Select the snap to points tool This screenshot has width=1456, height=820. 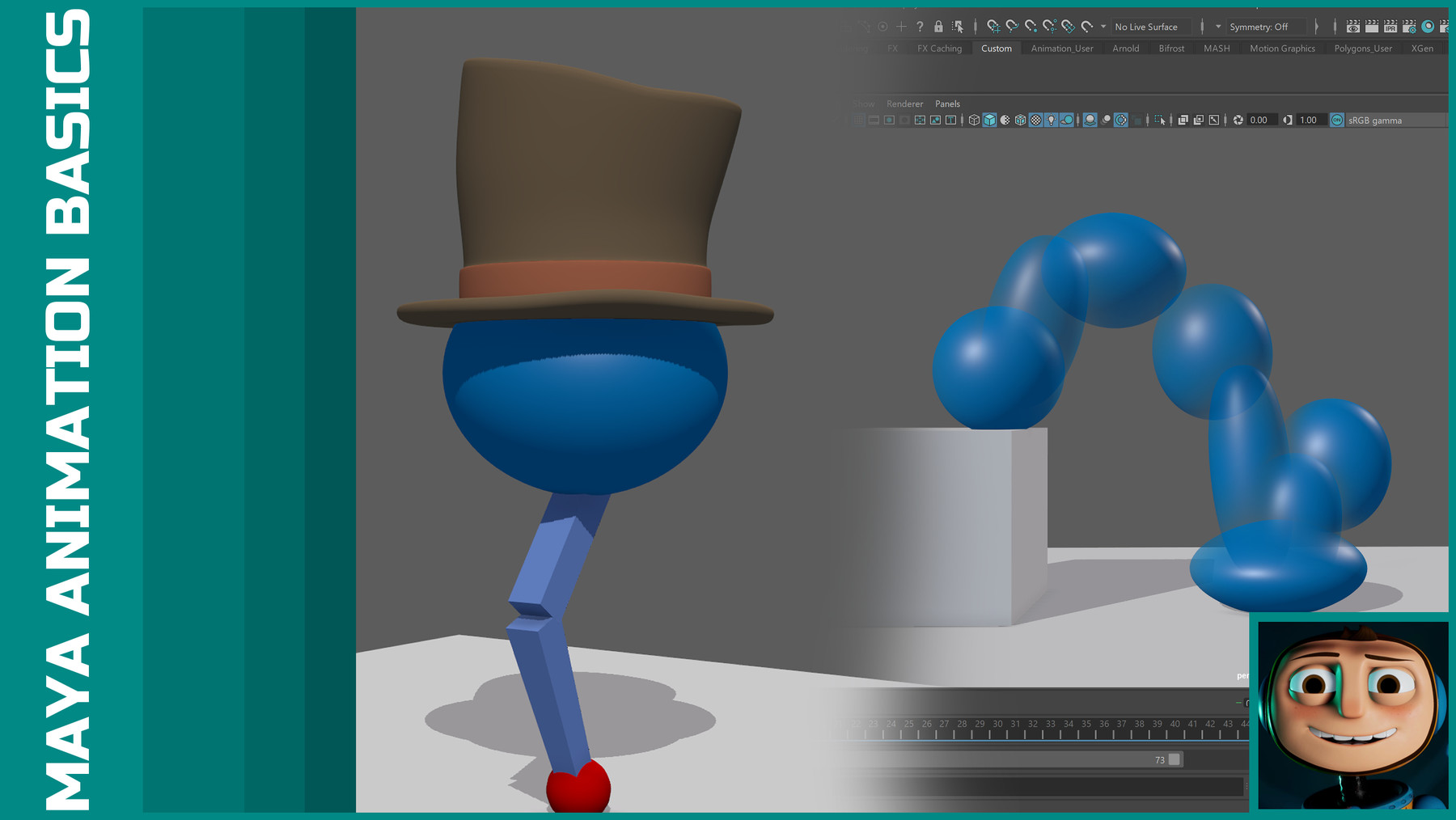pos(1031,27)
